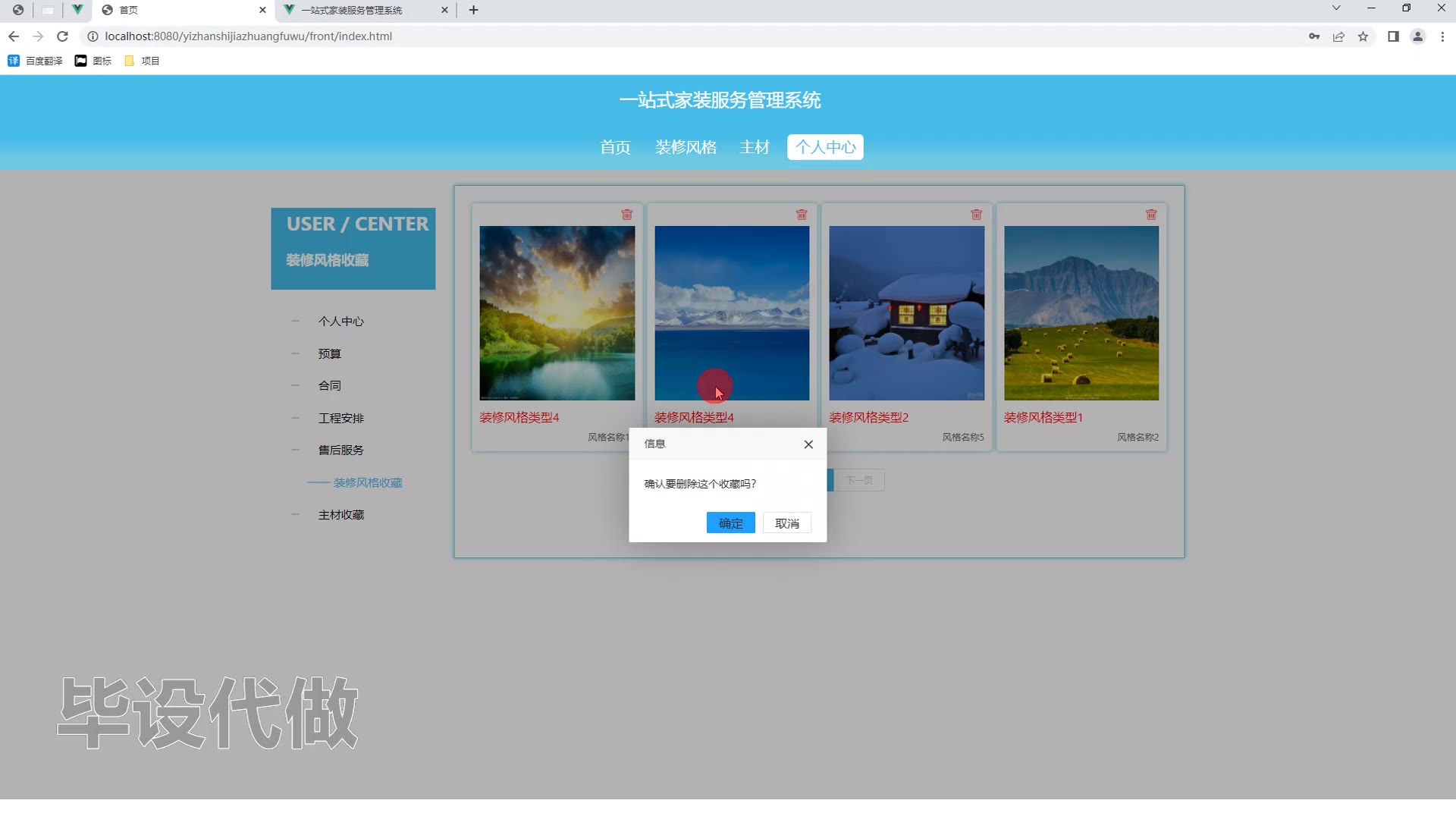Open the password key icon in address bar
1456x813 pixels.
tap(1314, 36)
